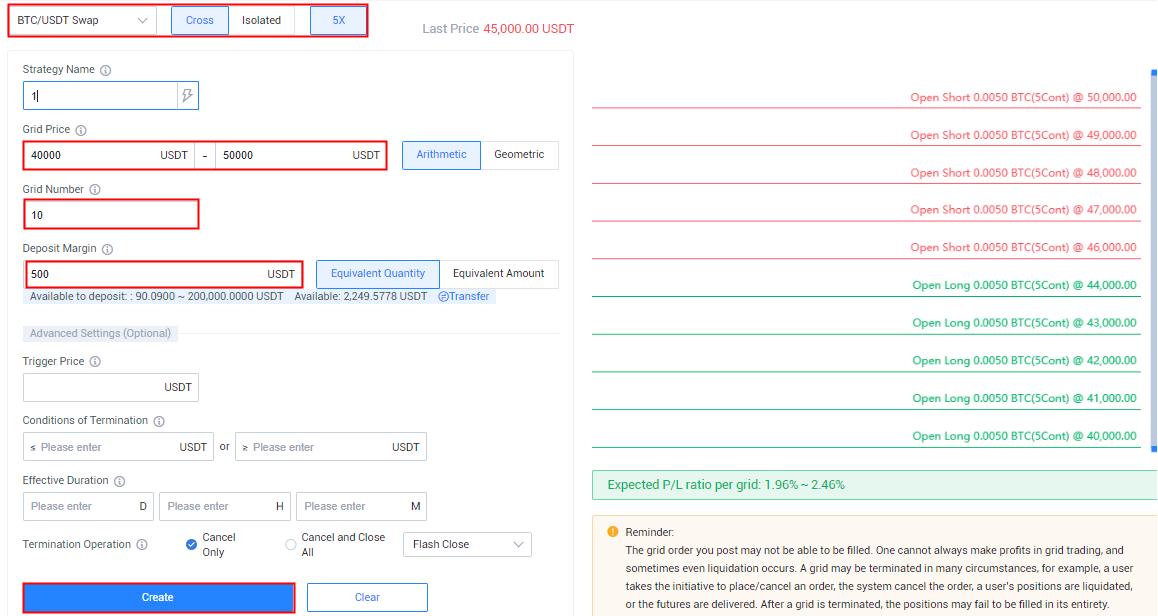Click the Available: 2,249.5778 USDT text
Screen dimensions: 1158x616
tap(360, 296)
